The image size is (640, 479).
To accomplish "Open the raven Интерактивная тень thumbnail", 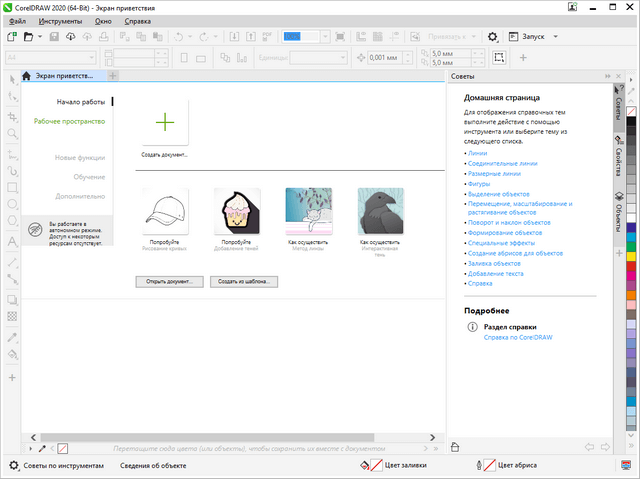I will (381, 210).
